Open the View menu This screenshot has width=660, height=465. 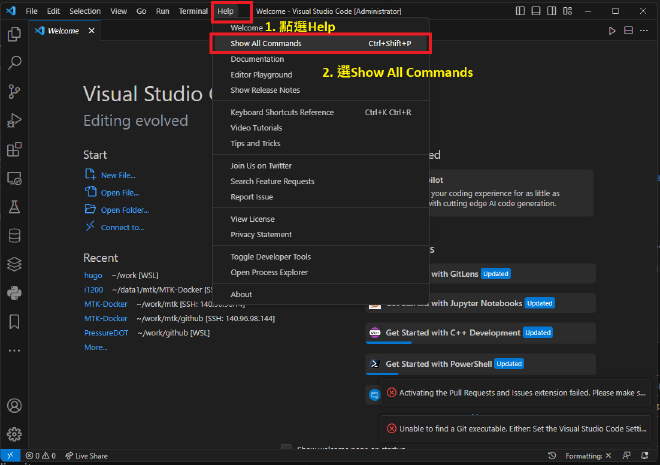(119, 11)
